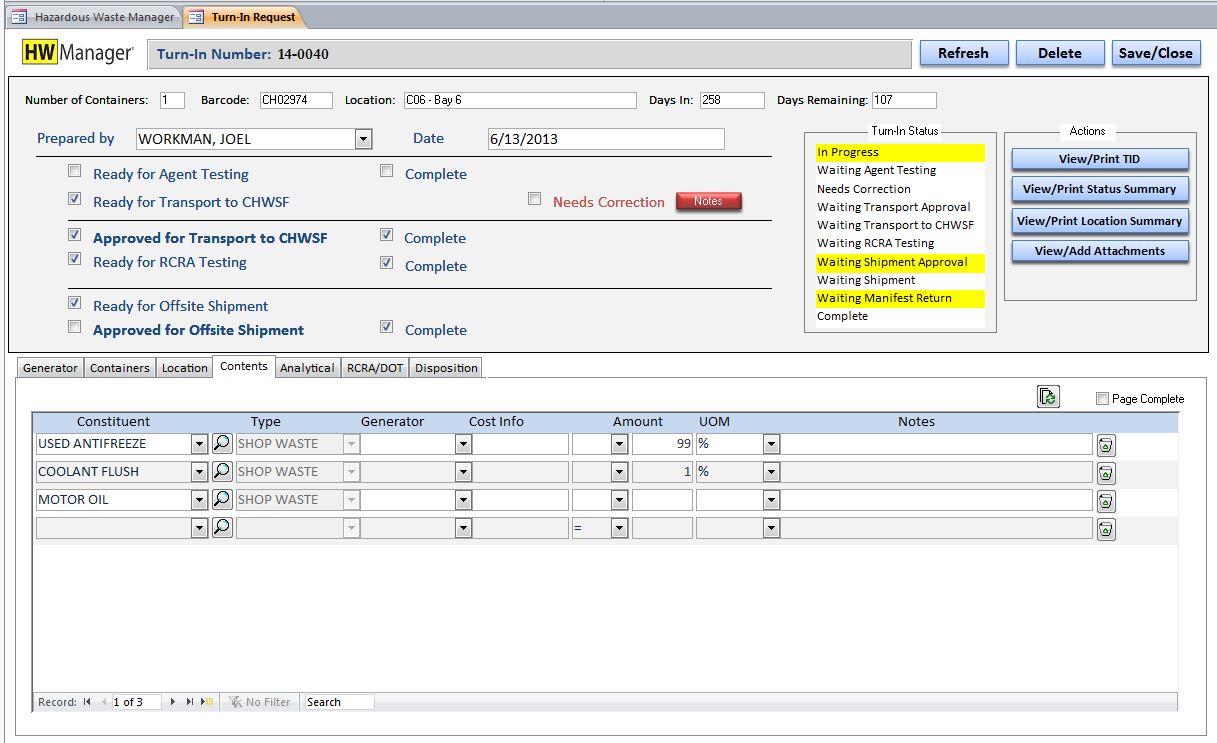Image resolution: width=1217 pixels, height=743 pixels.
Task: Click the Barcode field
Action: [296, 100]
